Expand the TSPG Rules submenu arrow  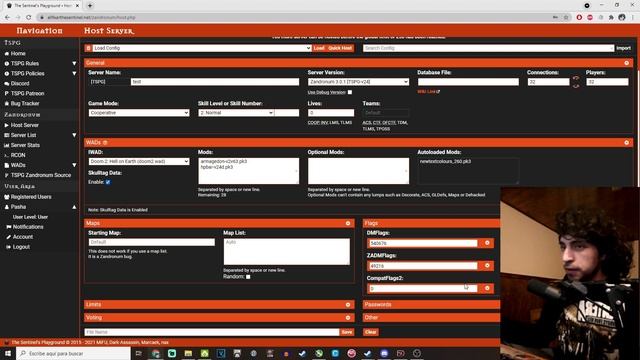74,64
